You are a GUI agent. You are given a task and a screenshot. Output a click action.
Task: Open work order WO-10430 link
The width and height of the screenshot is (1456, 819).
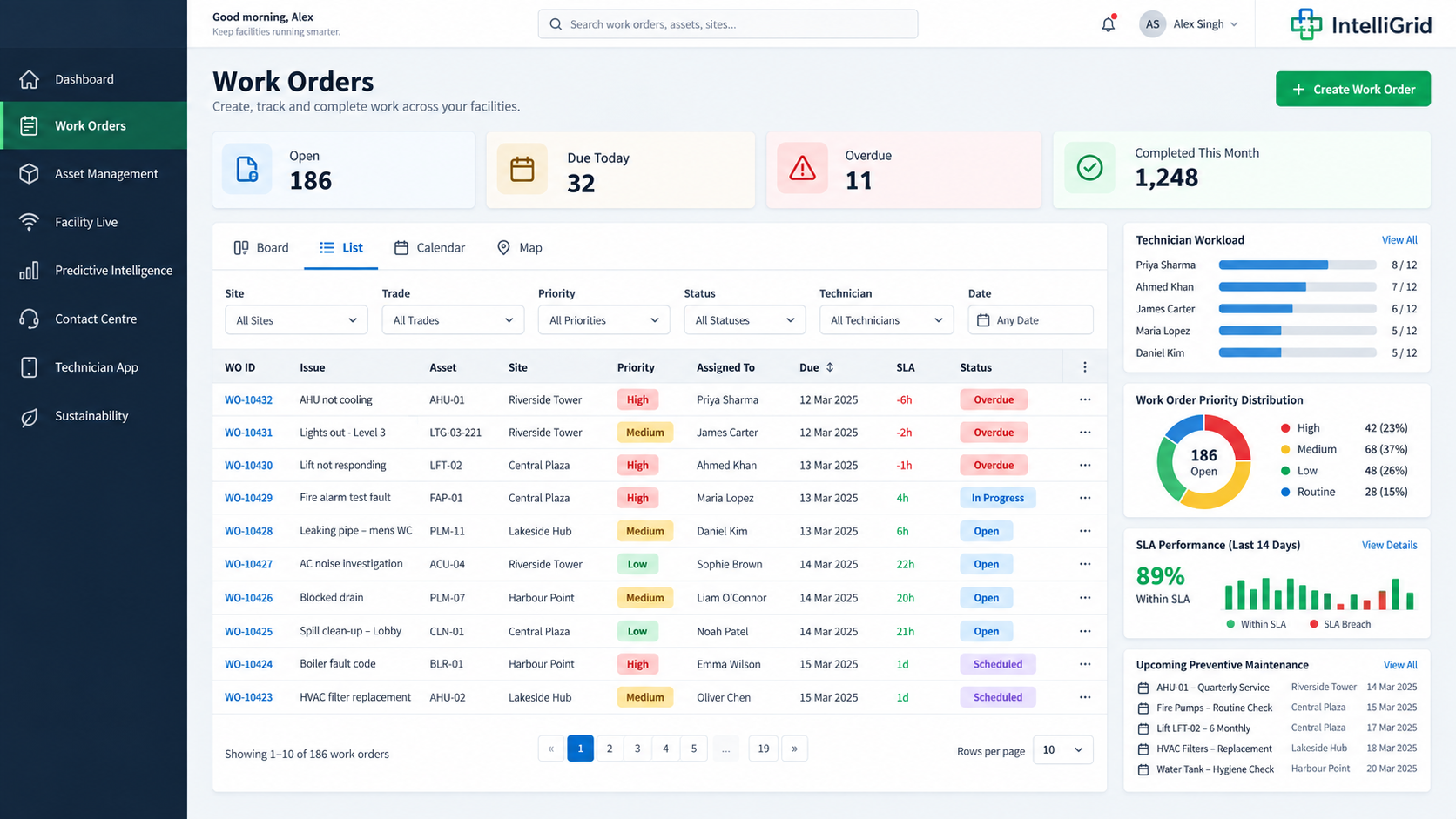coord(248,466)
